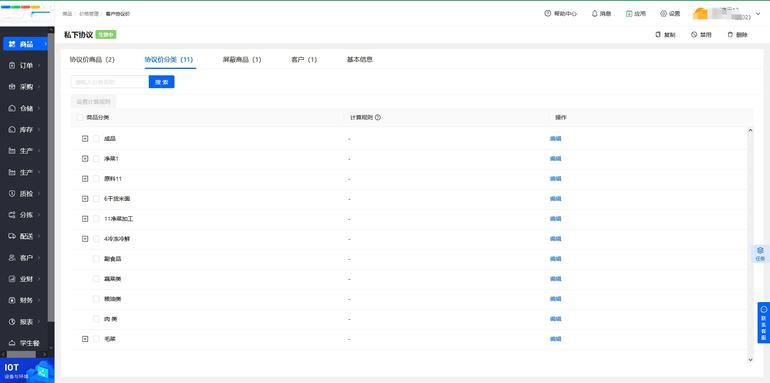The image size is (770, 383).
Task: Click the blue 搜索 button
Action: [x=162, y=82]
